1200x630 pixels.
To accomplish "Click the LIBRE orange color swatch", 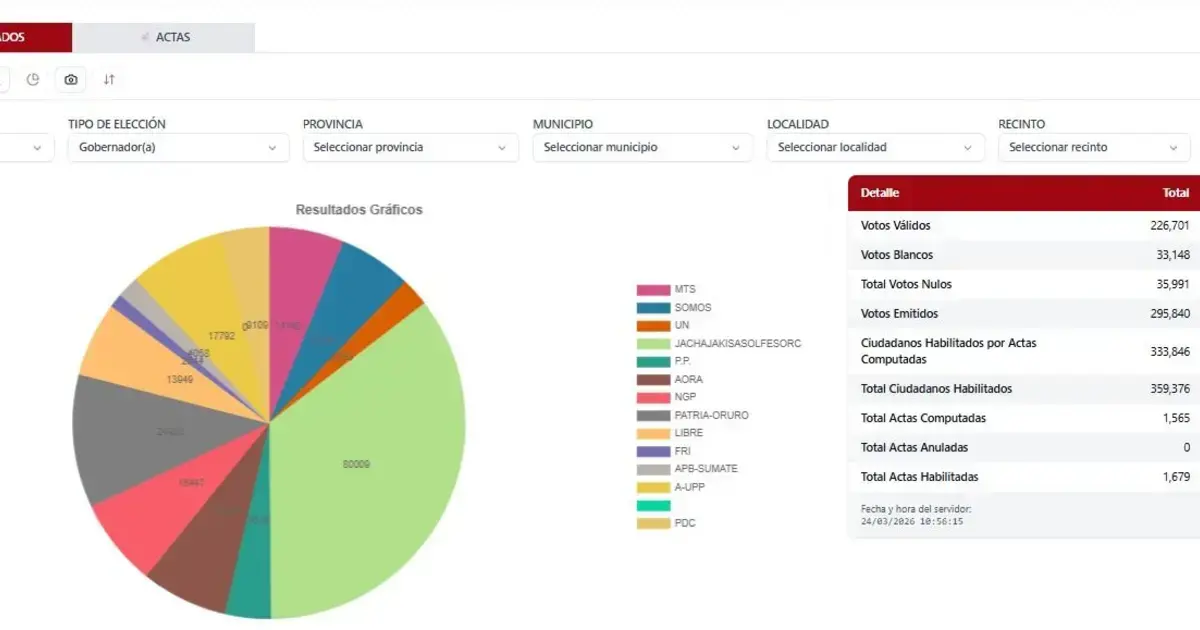I will tap(653, 433).
